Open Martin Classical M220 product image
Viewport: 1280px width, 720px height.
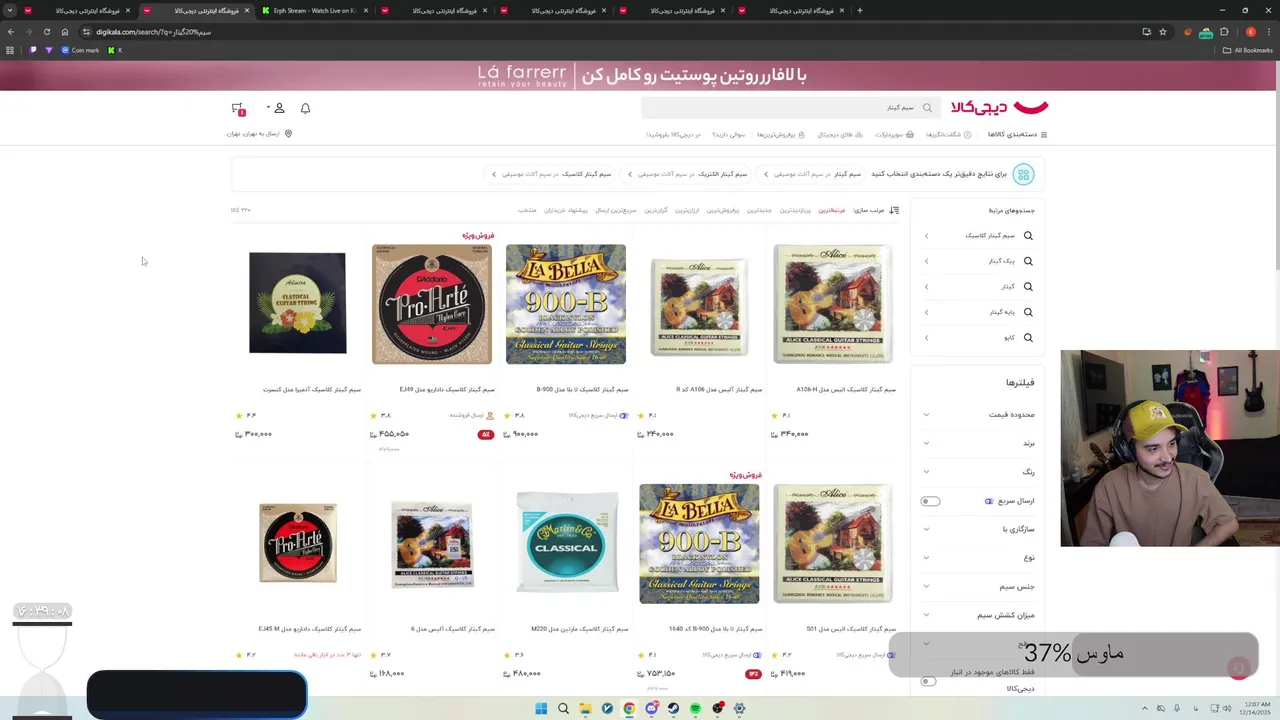[566, 543]
